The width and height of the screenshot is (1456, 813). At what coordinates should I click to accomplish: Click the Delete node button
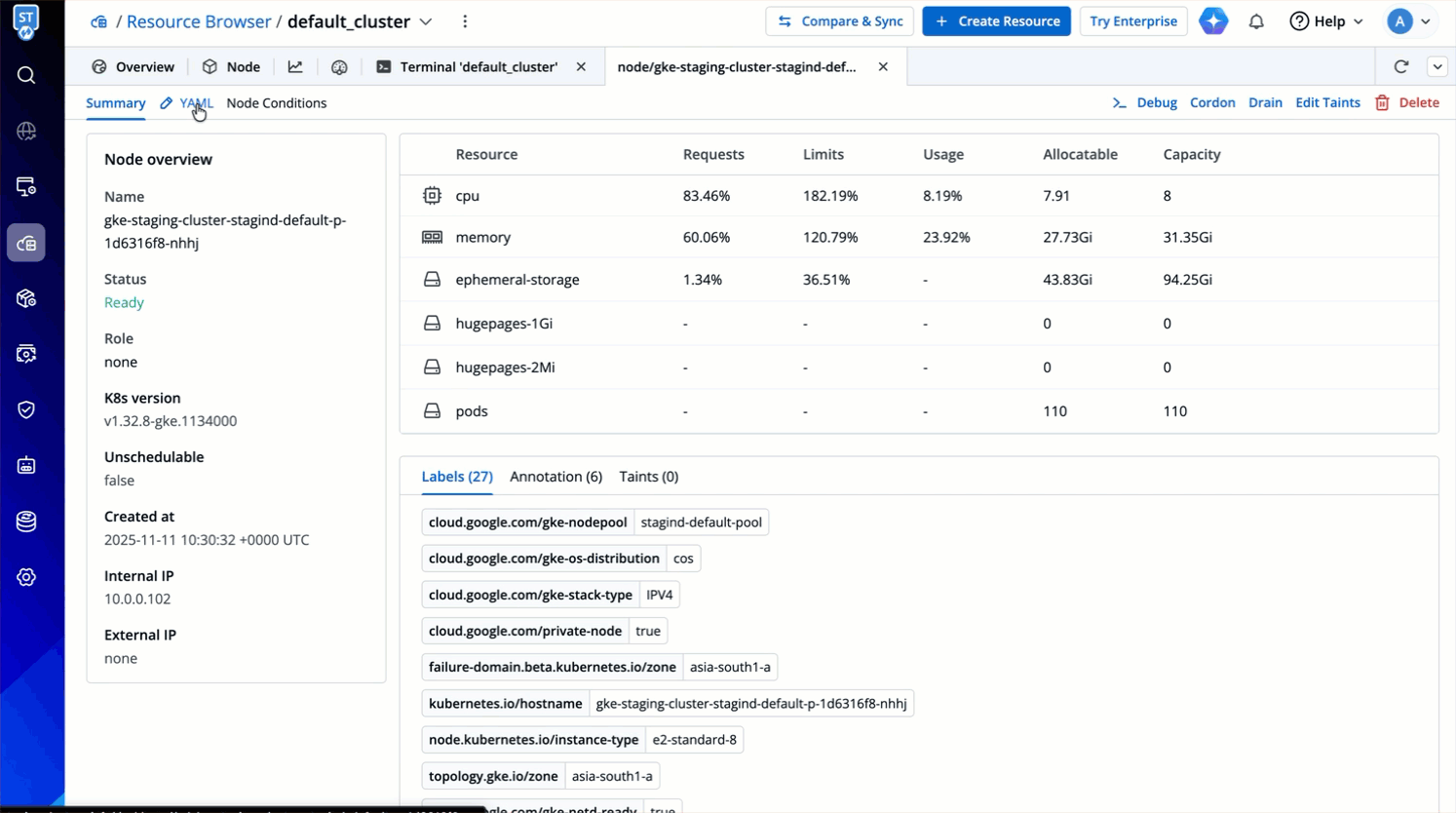pyautogui.click(x=1407, y=102)
